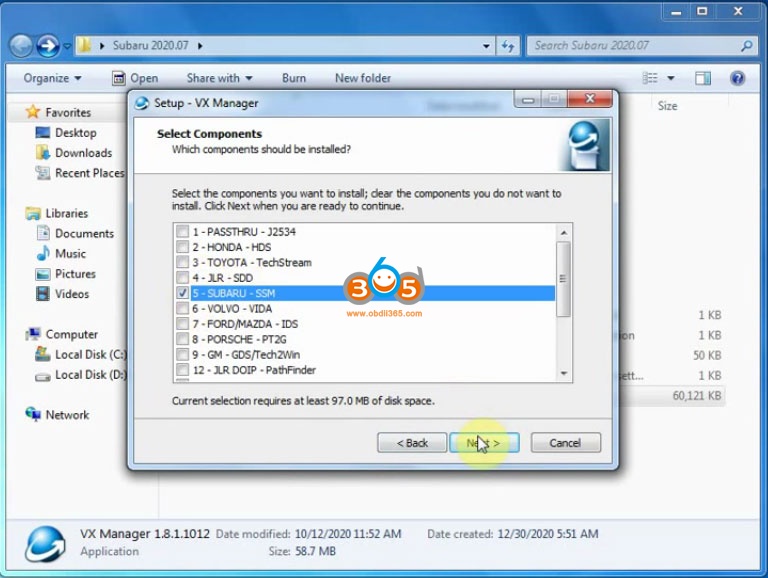Click Open in Explorer toolbar
Screen dimensions: 768x578
pyautogui.click(x=135, y=78)
